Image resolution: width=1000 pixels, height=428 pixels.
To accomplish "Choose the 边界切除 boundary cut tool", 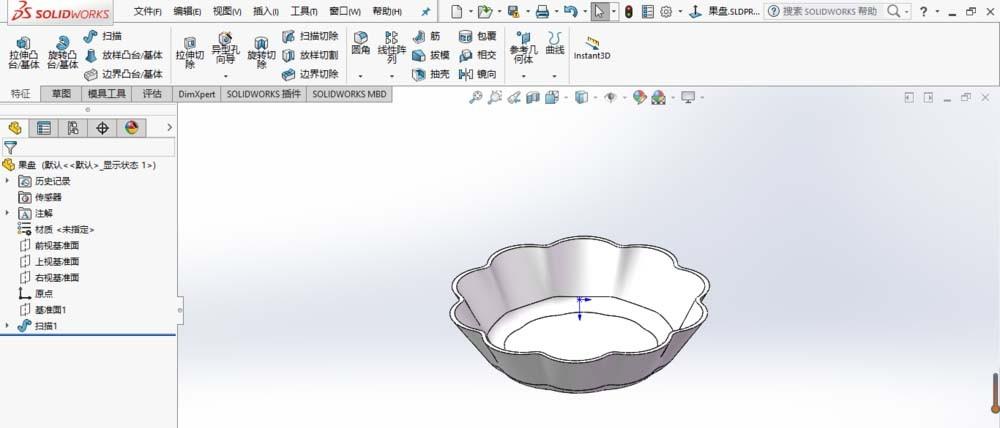I will click(310, 75).
